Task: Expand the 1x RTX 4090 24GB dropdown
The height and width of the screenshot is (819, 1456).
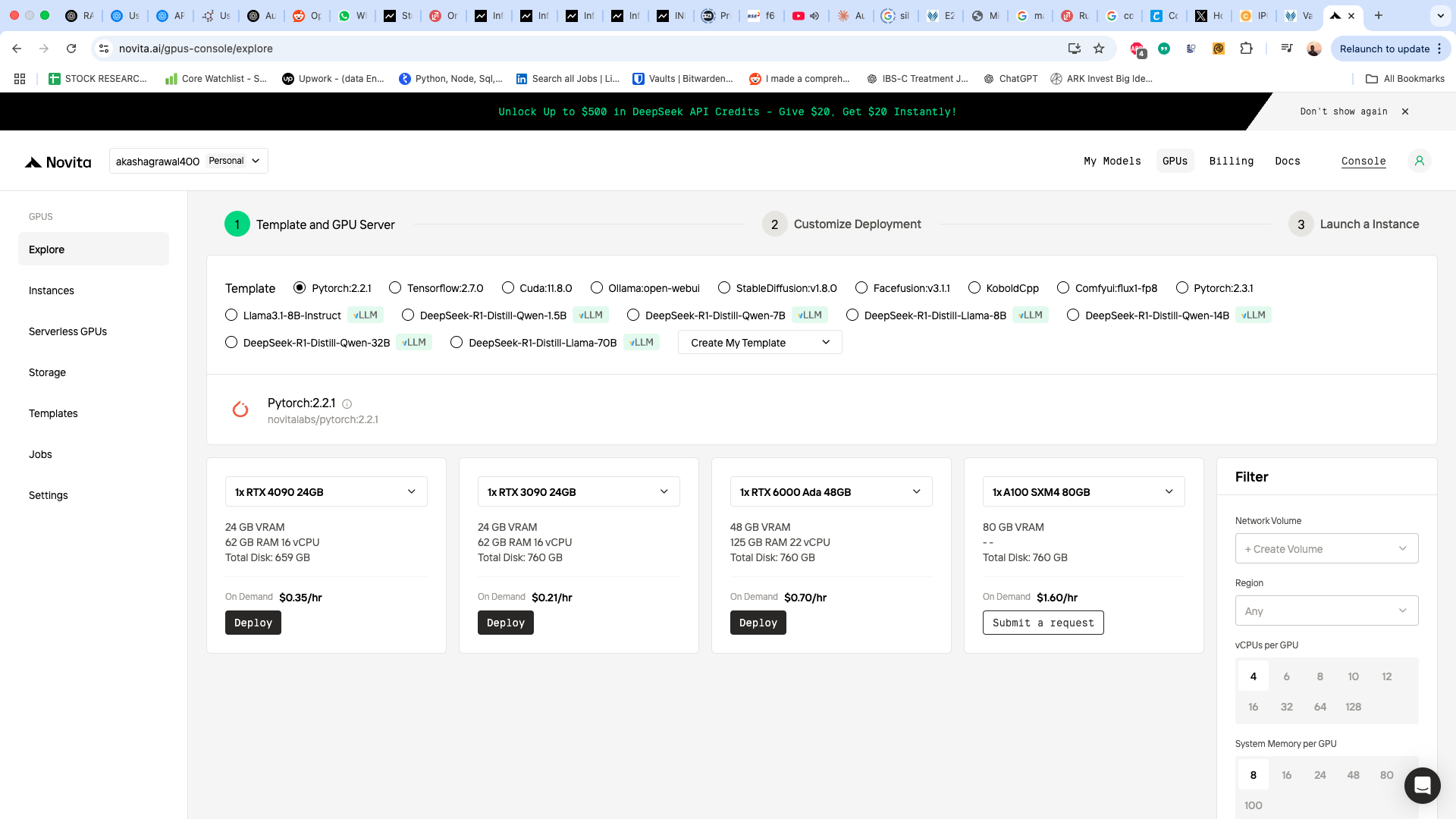Action: point(326,491)
